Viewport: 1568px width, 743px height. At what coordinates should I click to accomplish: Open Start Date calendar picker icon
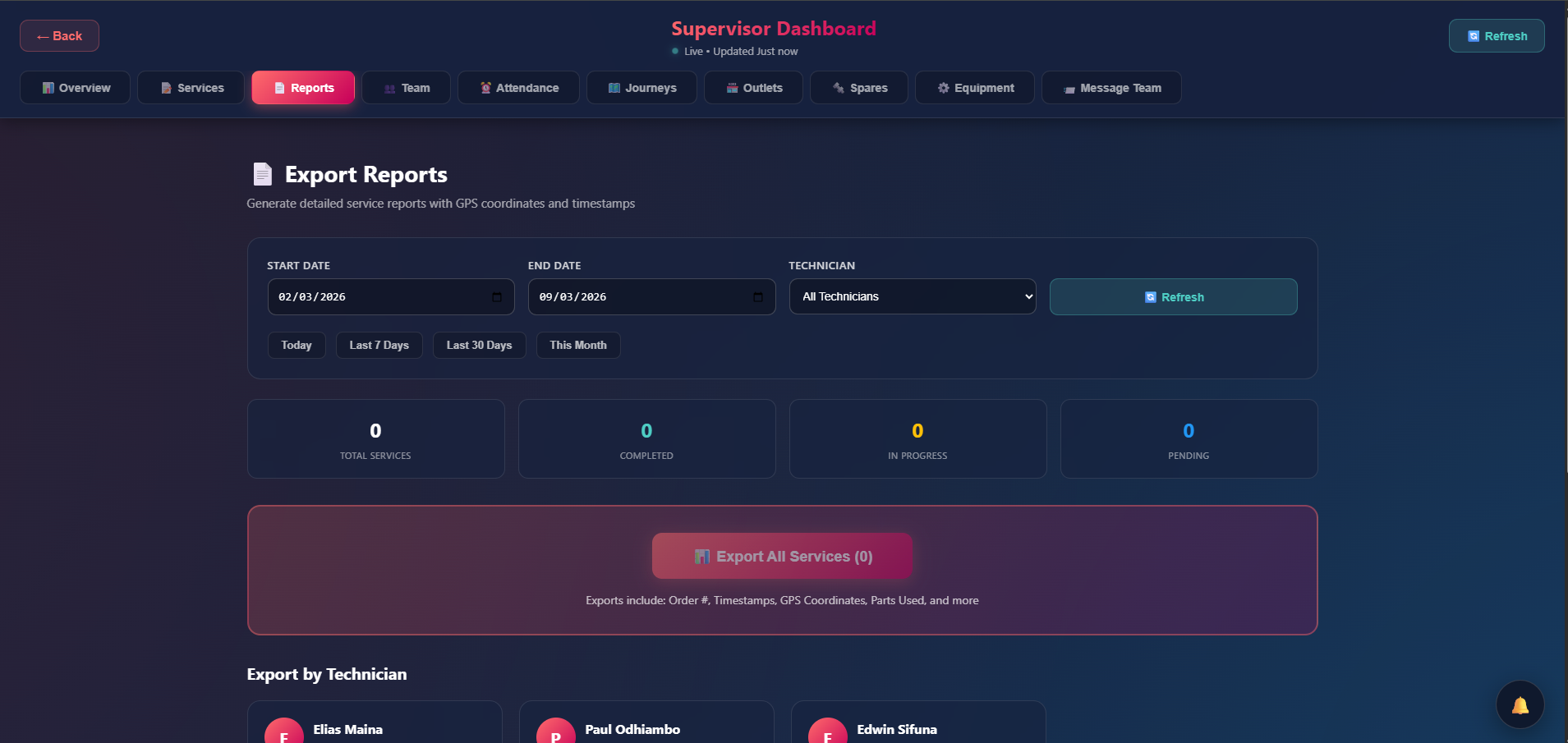pos(497,297)
